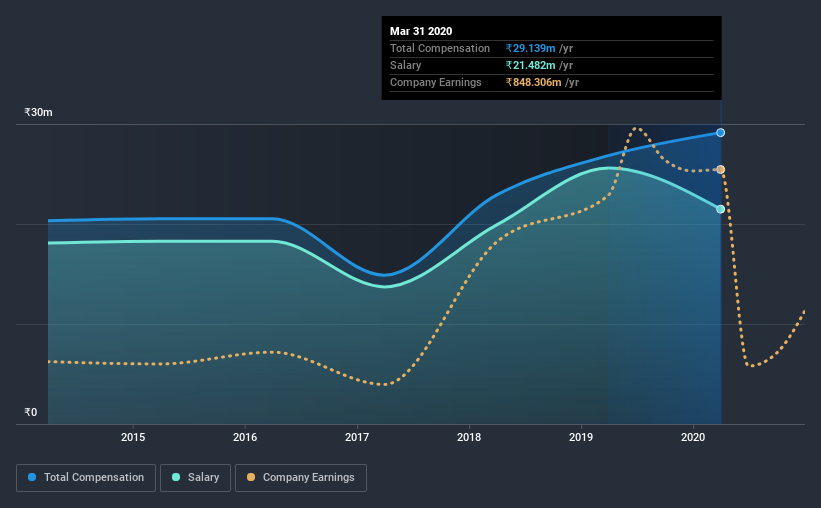This screenshot has width=821, height=508.
Task: Click the ₹21.482m salary value
Action: click(x=530, y=65)
